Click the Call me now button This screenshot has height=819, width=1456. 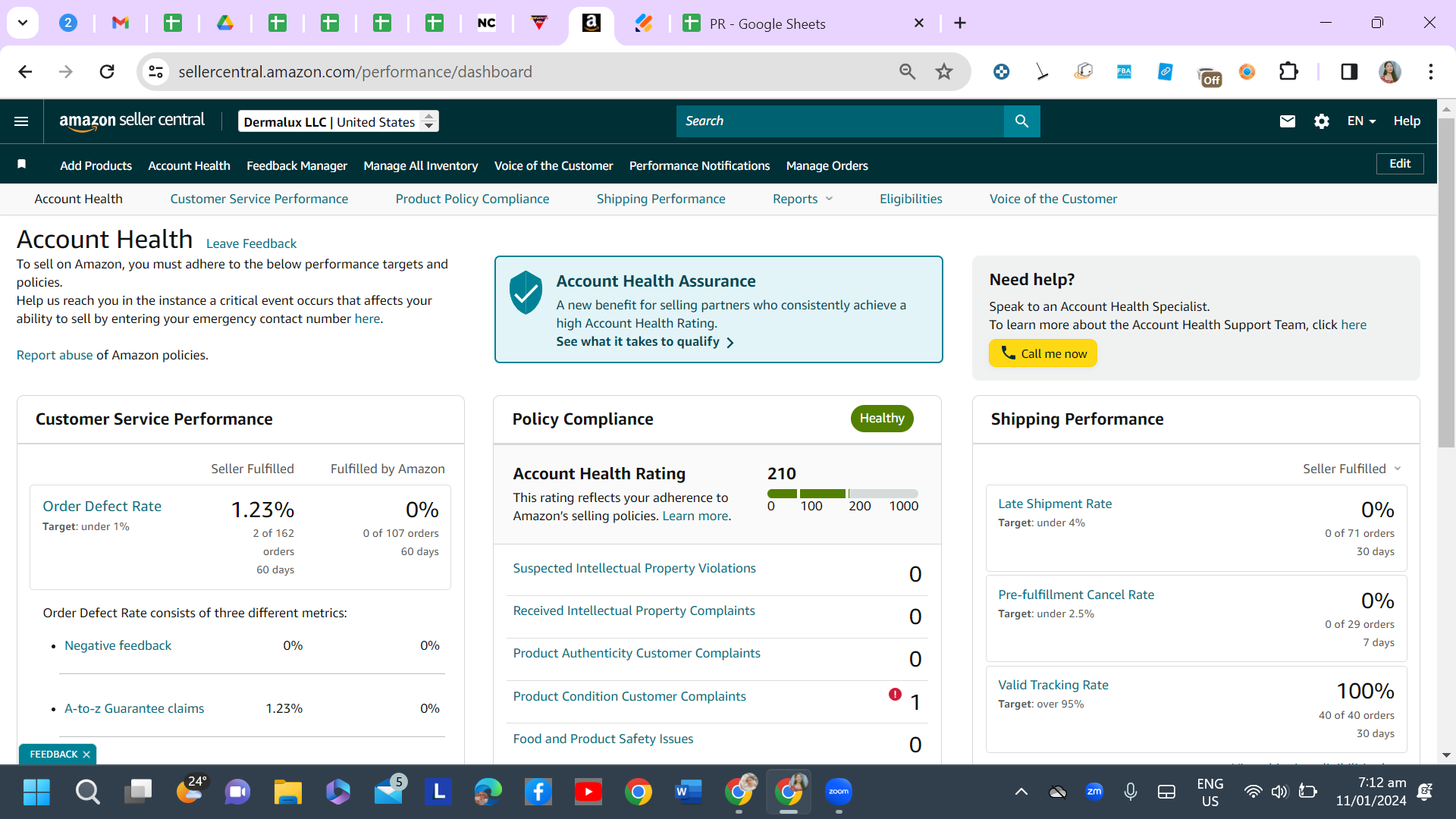tap(1043, 353)
